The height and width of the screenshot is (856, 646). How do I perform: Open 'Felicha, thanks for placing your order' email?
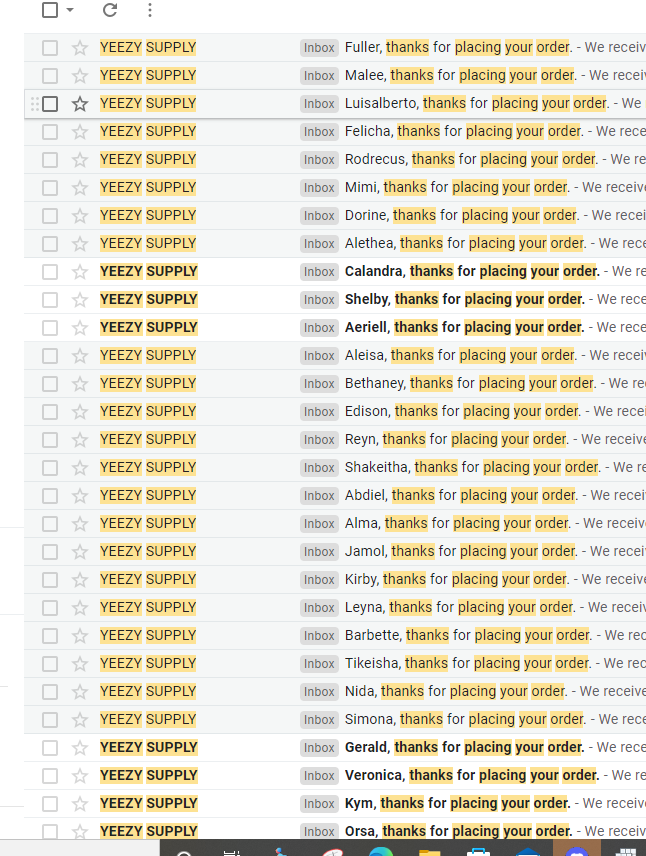(464, 132)
